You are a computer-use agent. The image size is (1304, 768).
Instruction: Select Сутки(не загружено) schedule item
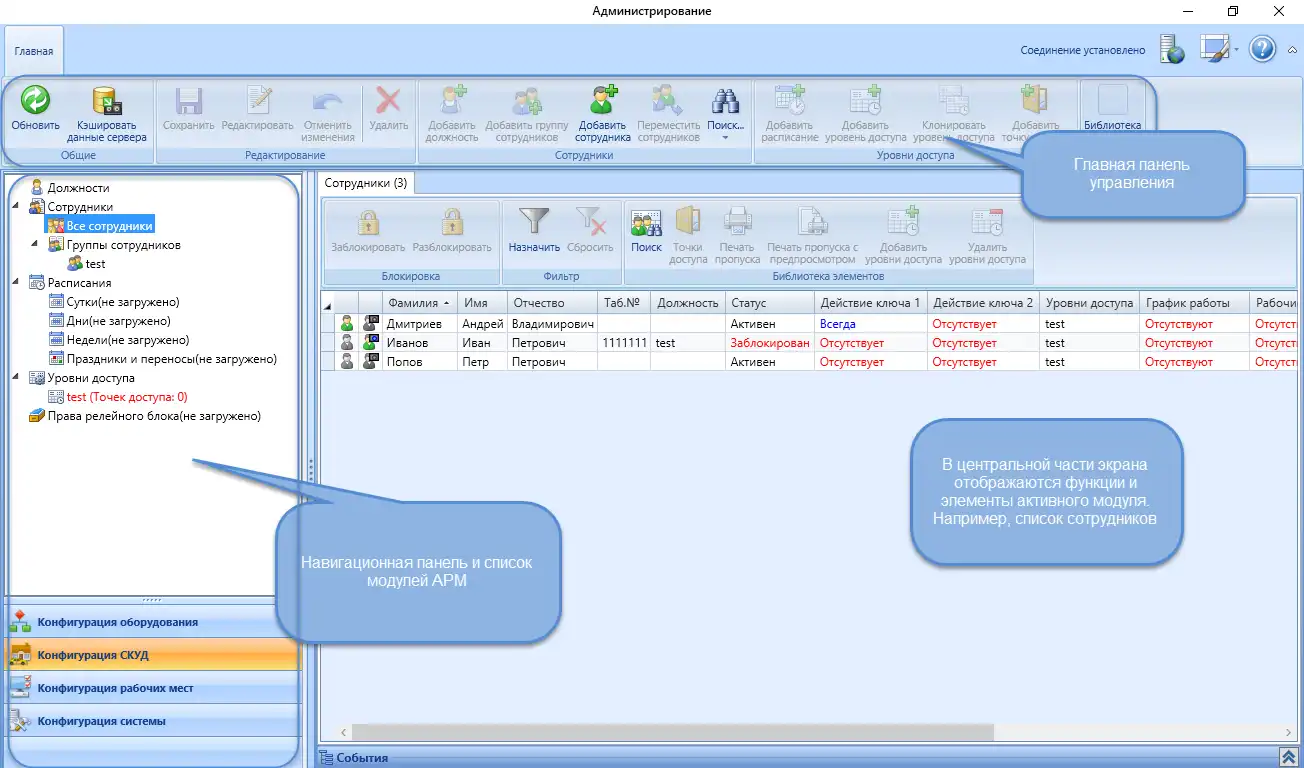(x=122, y=302)
